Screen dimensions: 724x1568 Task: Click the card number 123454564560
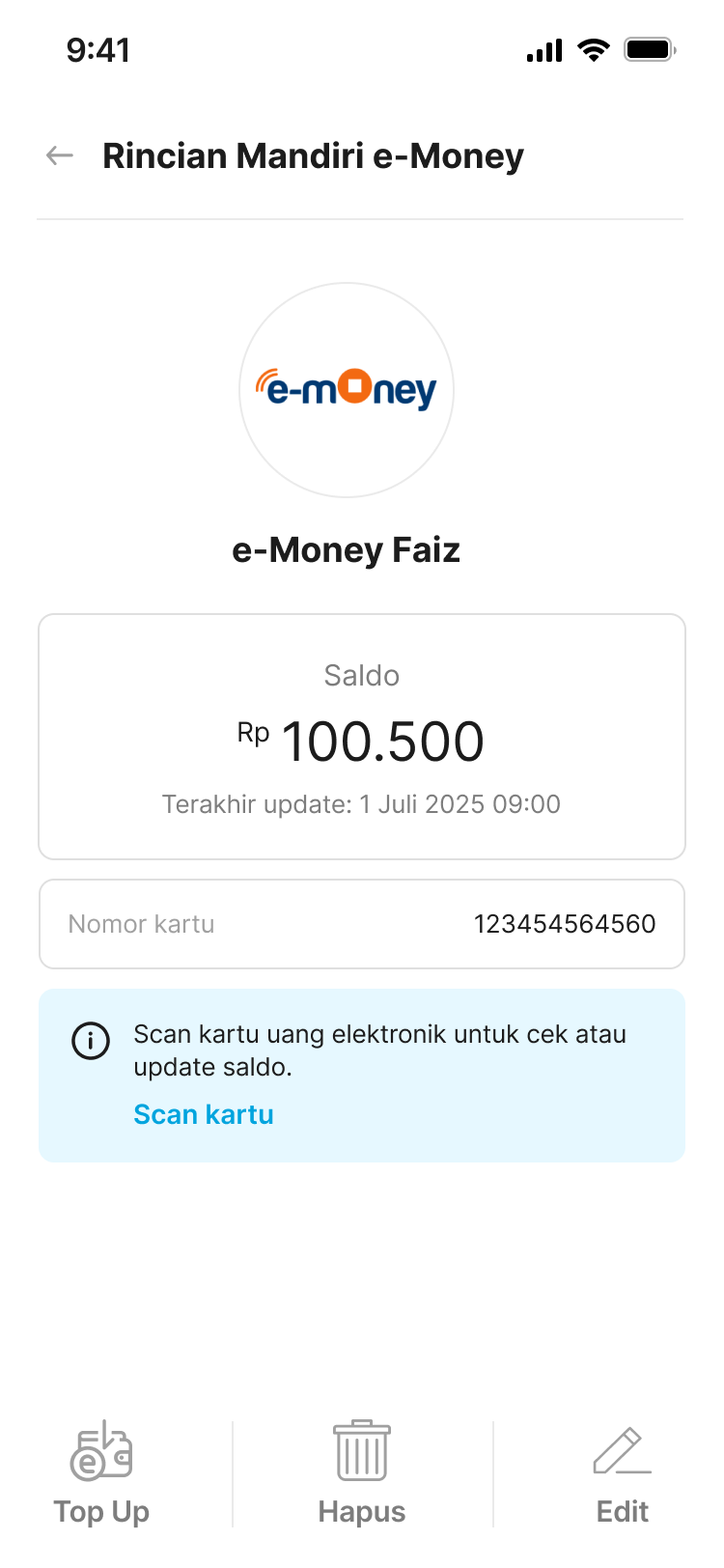565,924
